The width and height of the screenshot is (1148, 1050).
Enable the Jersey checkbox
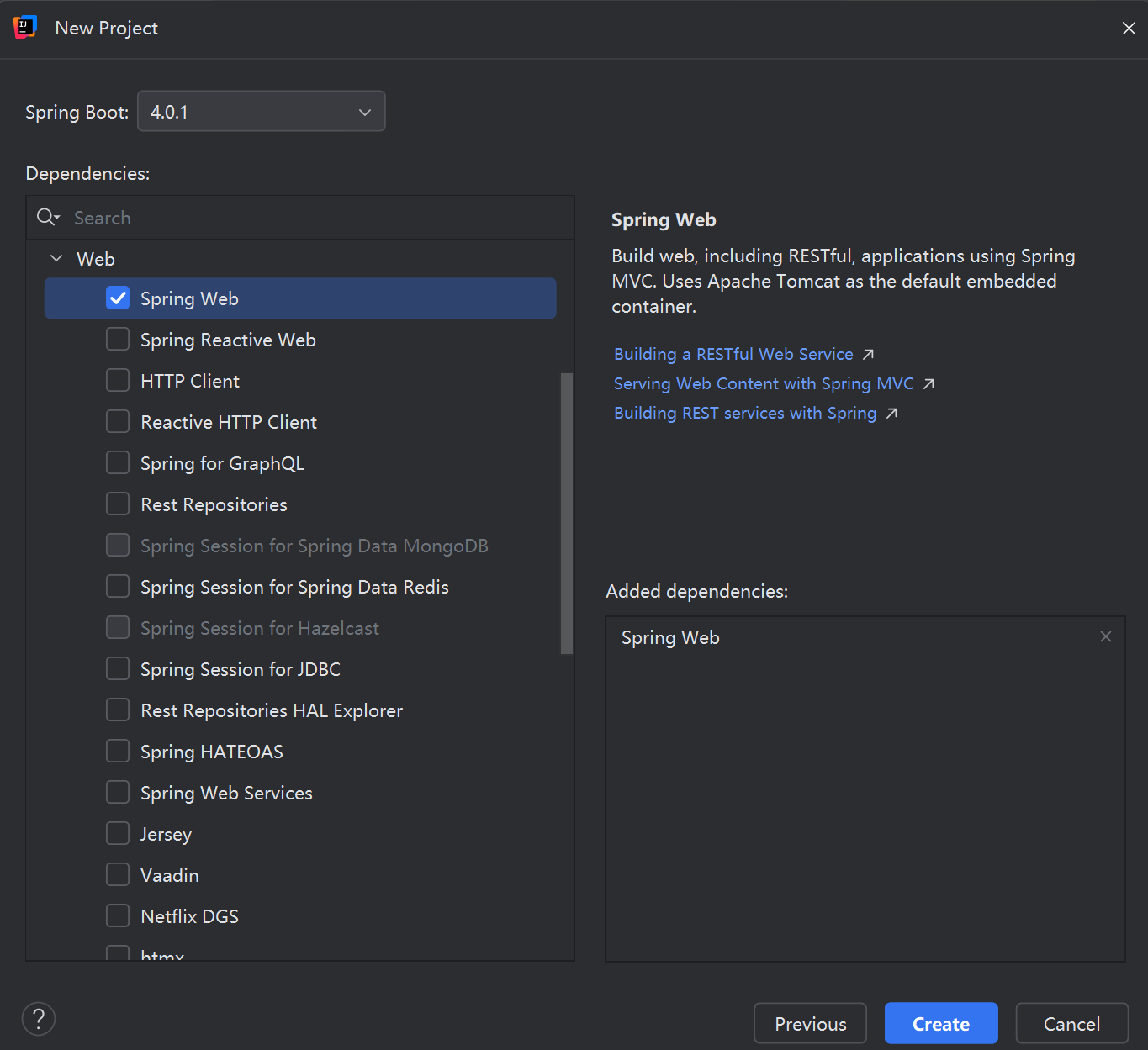click(118, 834)
